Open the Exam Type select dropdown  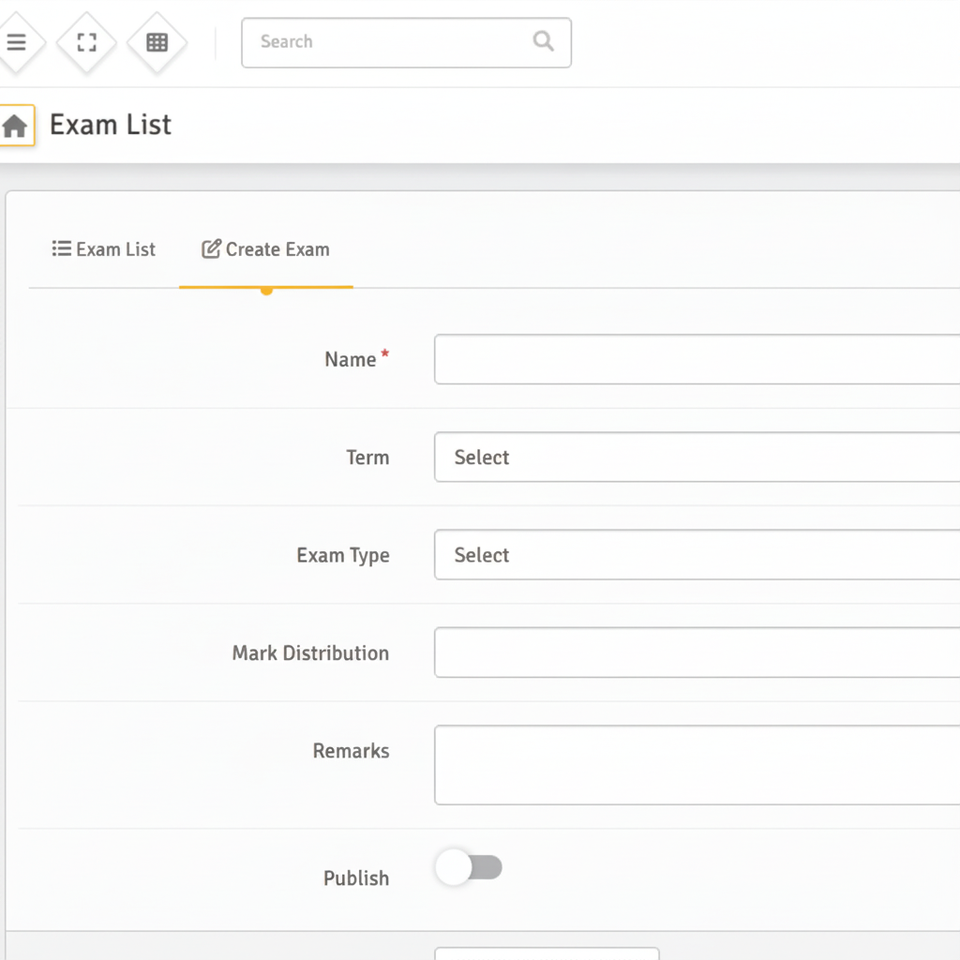(696, 555)
